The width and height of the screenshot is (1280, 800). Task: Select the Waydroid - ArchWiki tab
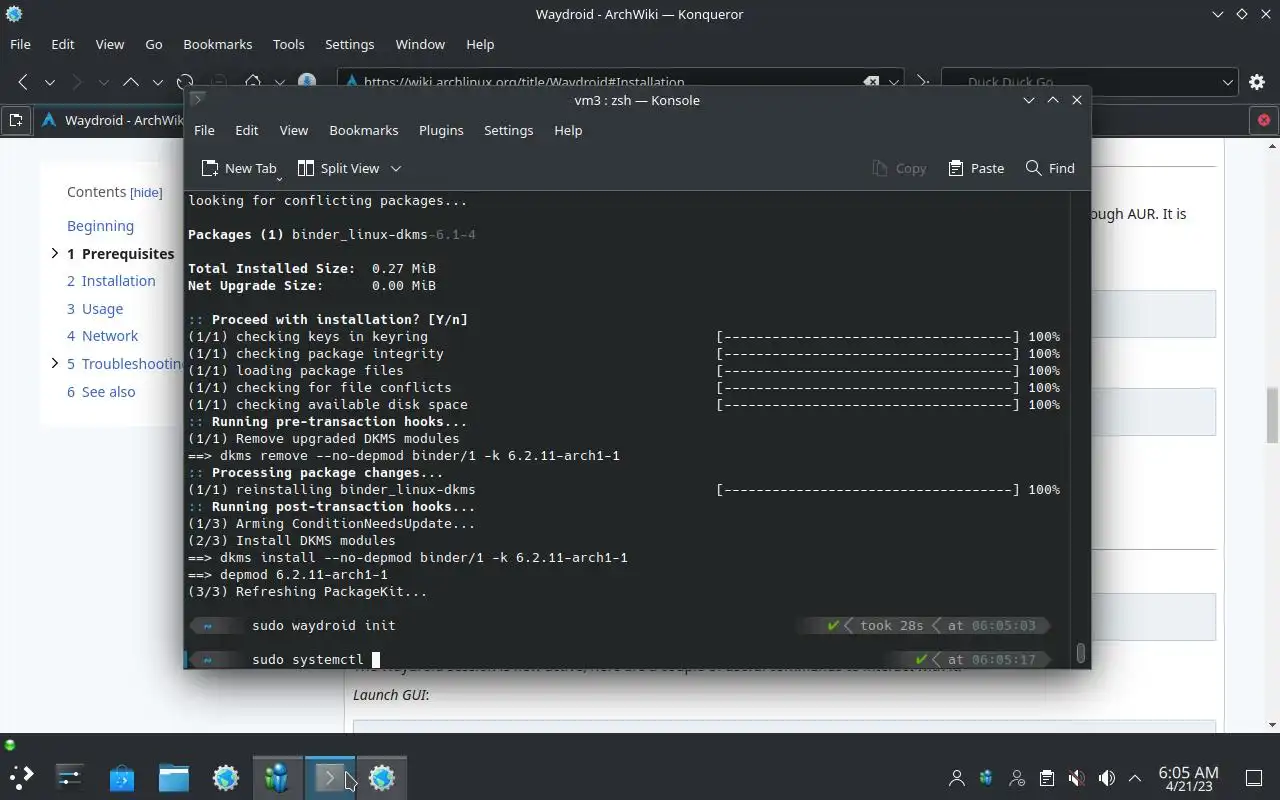click(108, 120)
